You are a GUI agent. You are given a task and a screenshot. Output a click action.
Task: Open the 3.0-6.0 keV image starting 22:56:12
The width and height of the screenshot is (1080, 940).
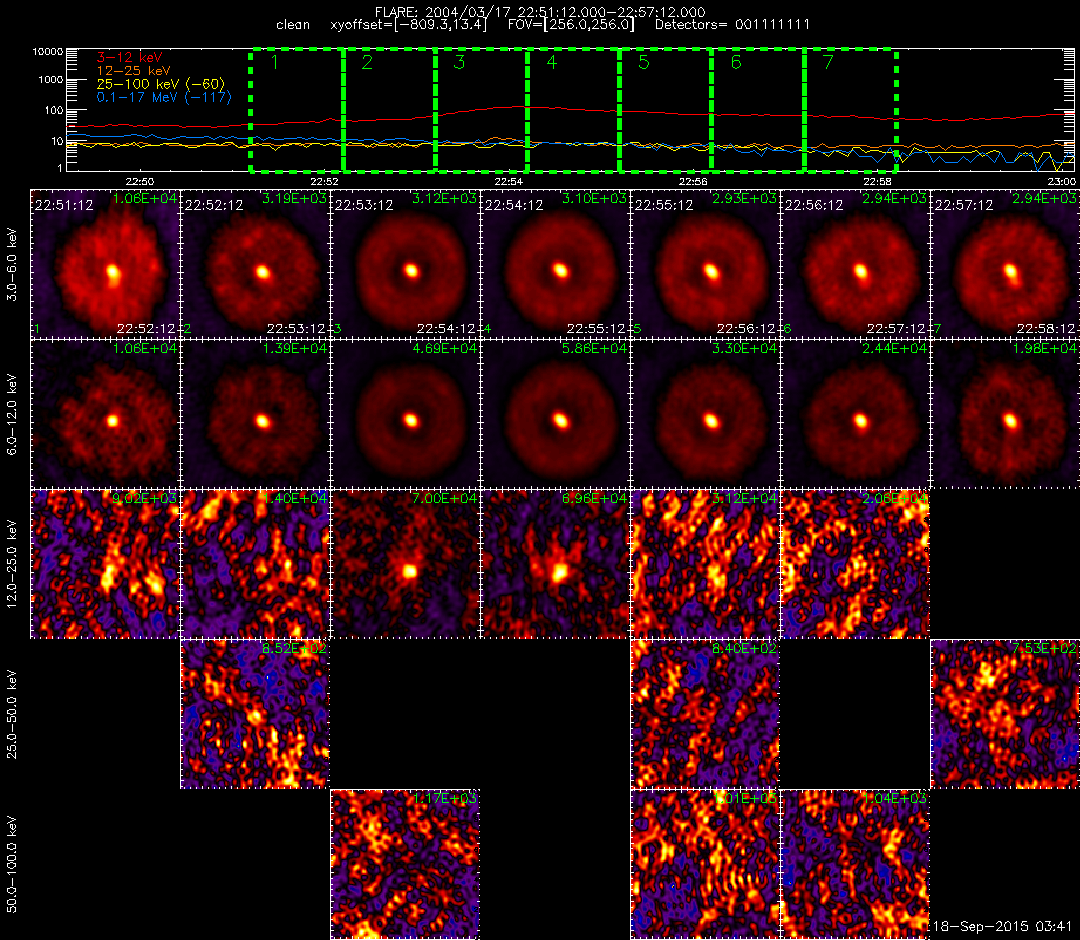(855, 264)
